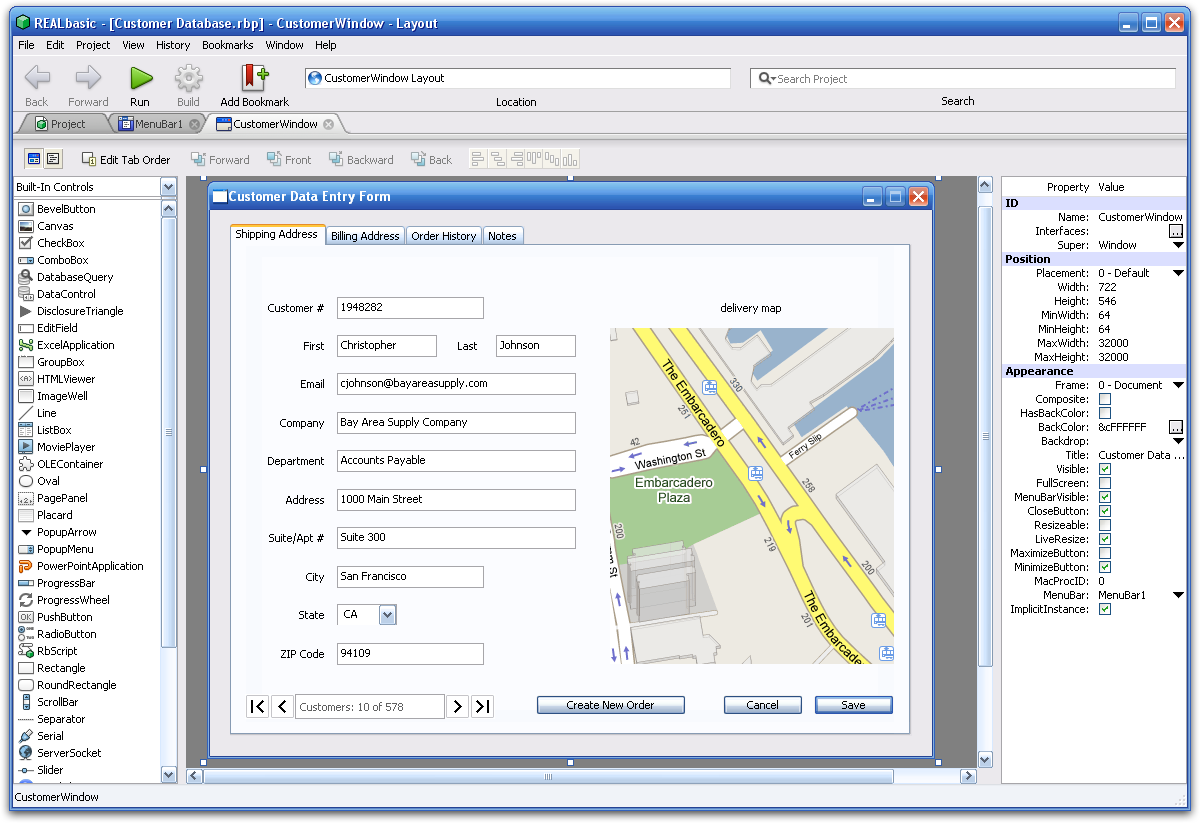Expand the State combo box
Viewport: 1200px width, 823px height.
tap(388, 615)
